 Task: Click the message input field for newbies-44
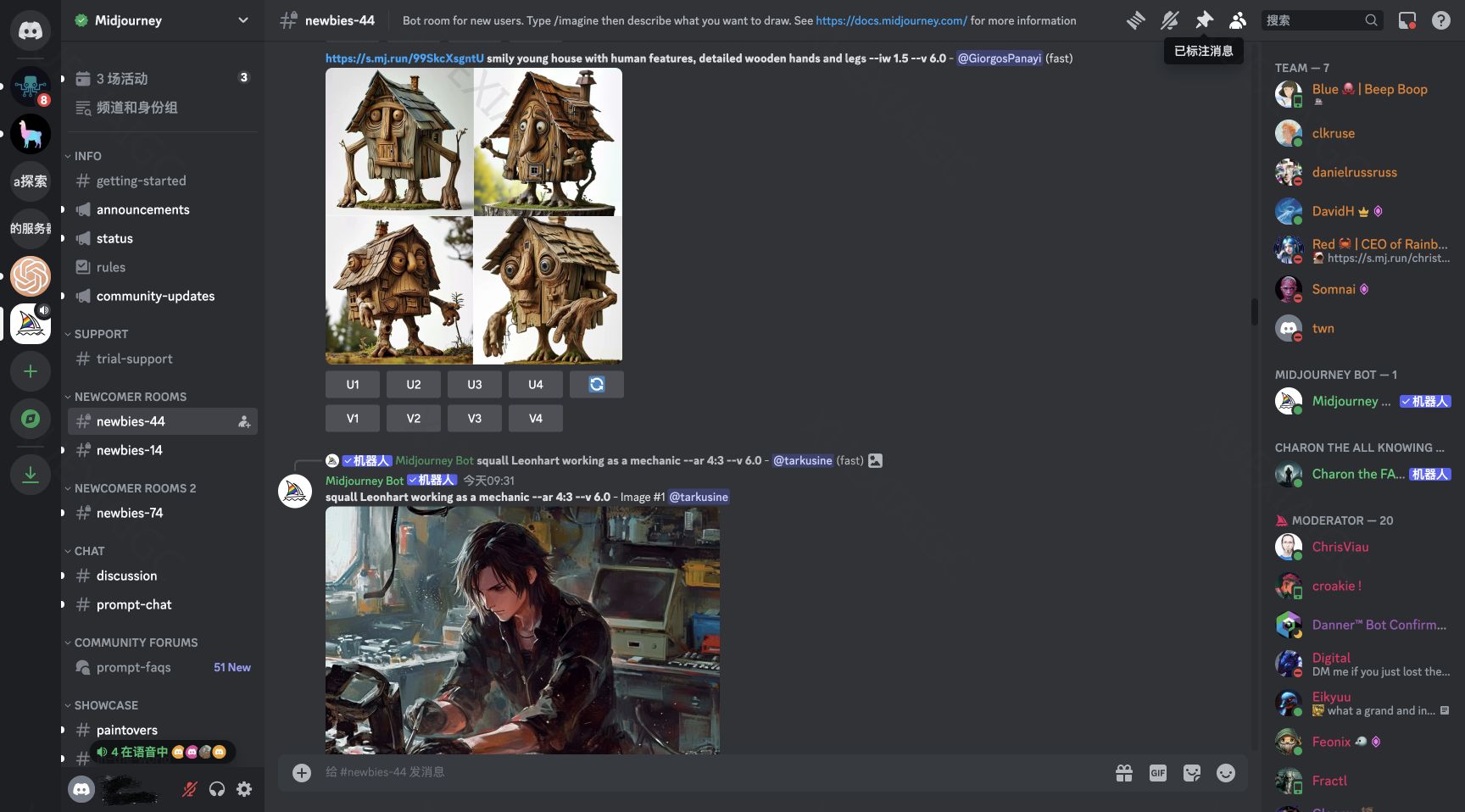pos(712,772)
